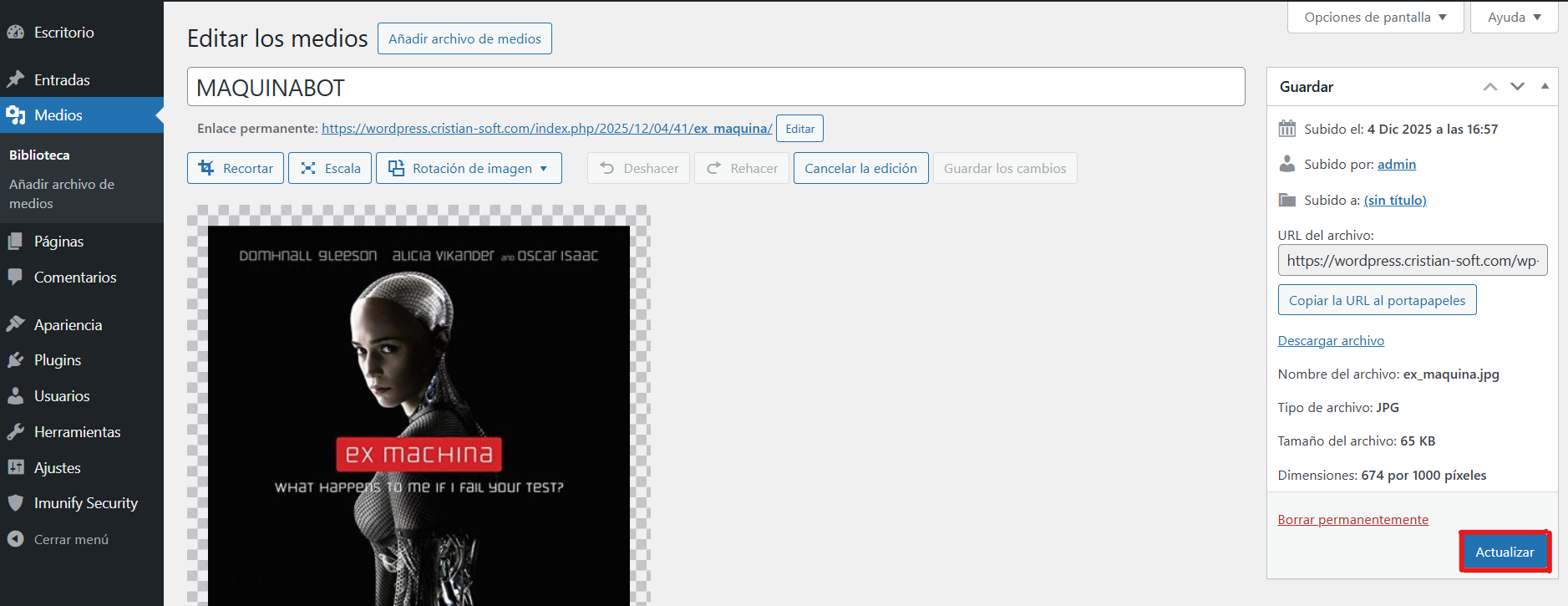Click the Medios icon in sidebar

click(x=16, y=115)
